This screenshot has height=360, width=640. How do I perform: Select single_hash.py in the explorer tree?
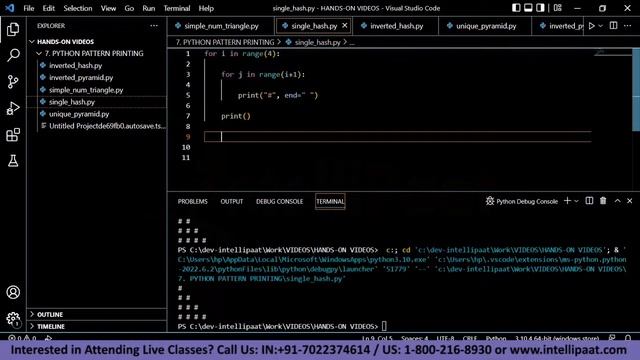click(97, 102)
